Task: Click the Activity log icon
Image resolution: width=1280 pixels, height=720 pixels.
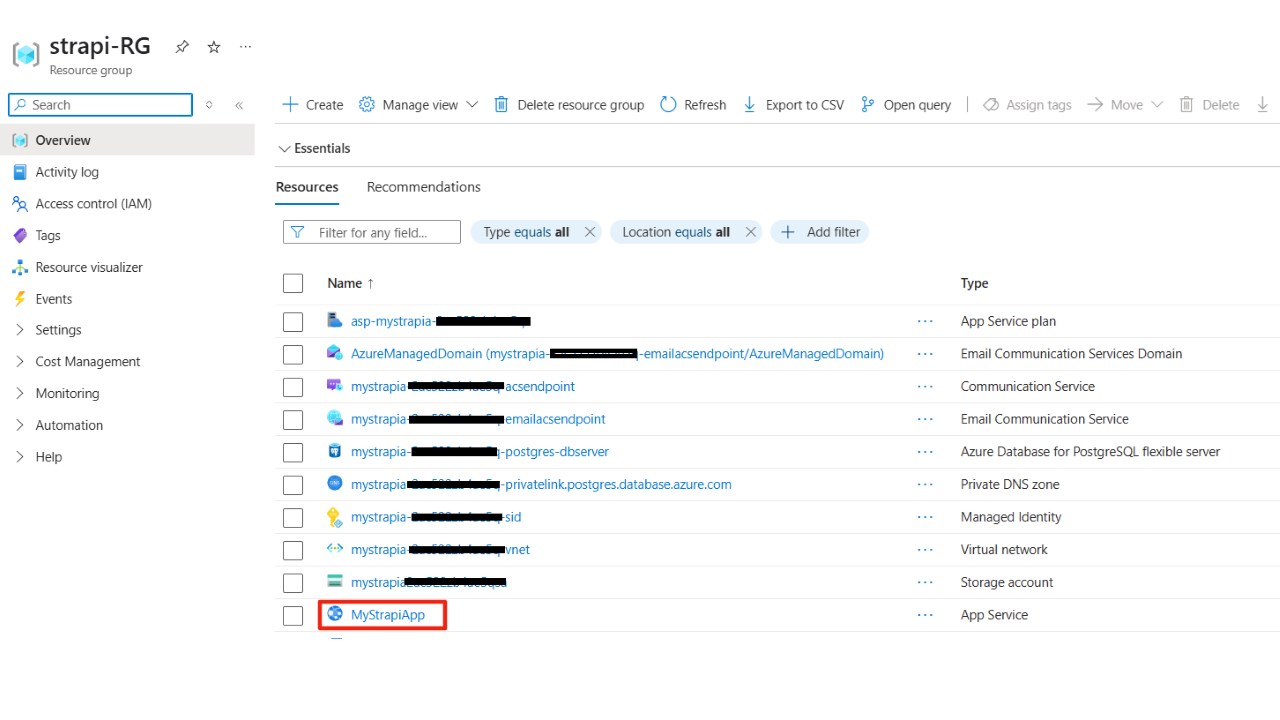Action: click(x=19, y=172)
